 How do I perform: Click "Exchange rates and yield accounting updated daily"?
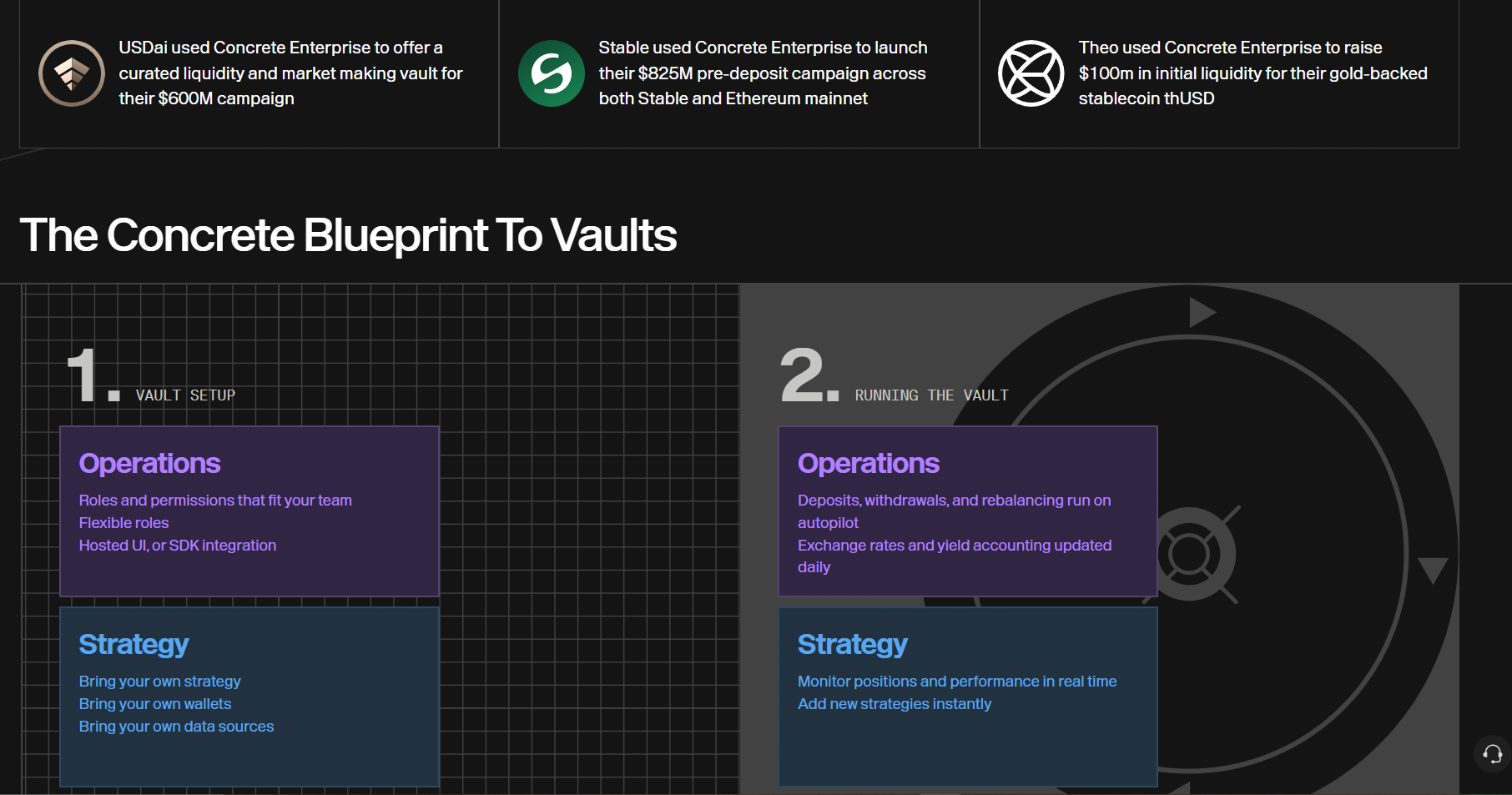pos(955,556)
